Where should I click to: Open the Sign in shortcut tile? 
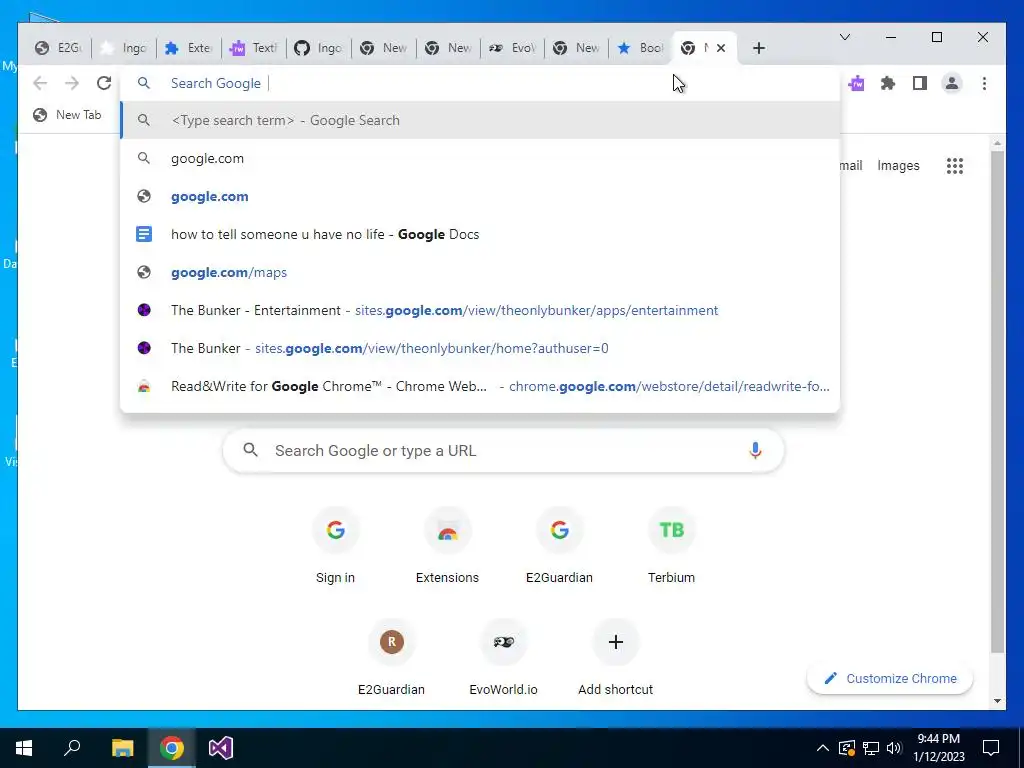point(335,545)
